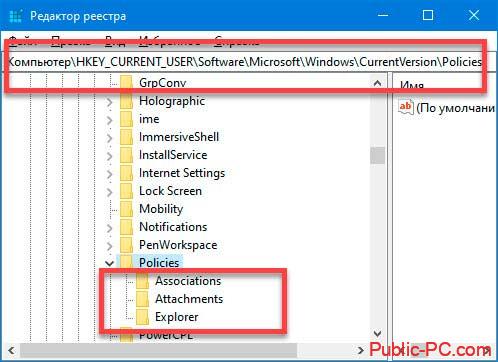The height and width of the screenshot is (362, 498).
Task: Collapse the Policies key
Action: pyautogui.click(x=109, y=263)
